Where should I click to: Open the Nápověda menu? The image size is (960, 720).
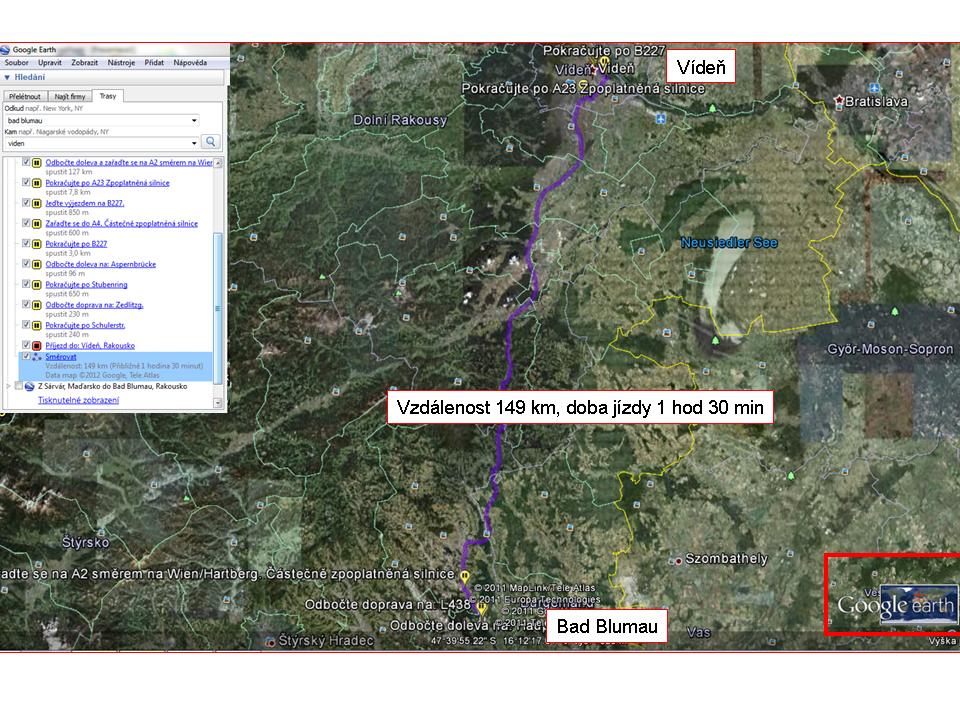190,63
